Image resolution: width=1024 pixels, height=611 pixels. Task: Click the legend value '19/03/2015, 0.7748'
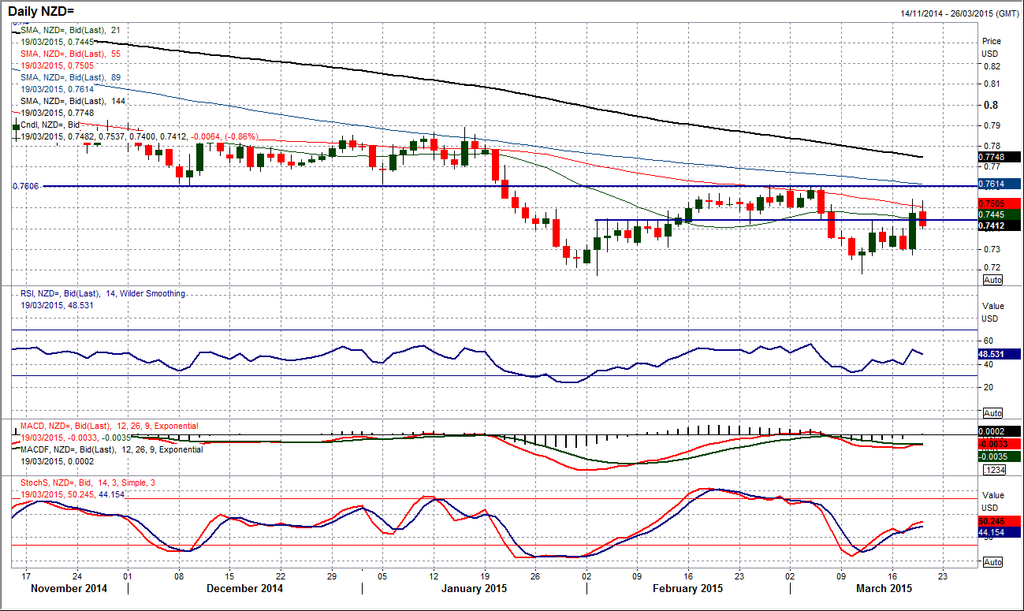pyautogui.click(x=57, y=112)
